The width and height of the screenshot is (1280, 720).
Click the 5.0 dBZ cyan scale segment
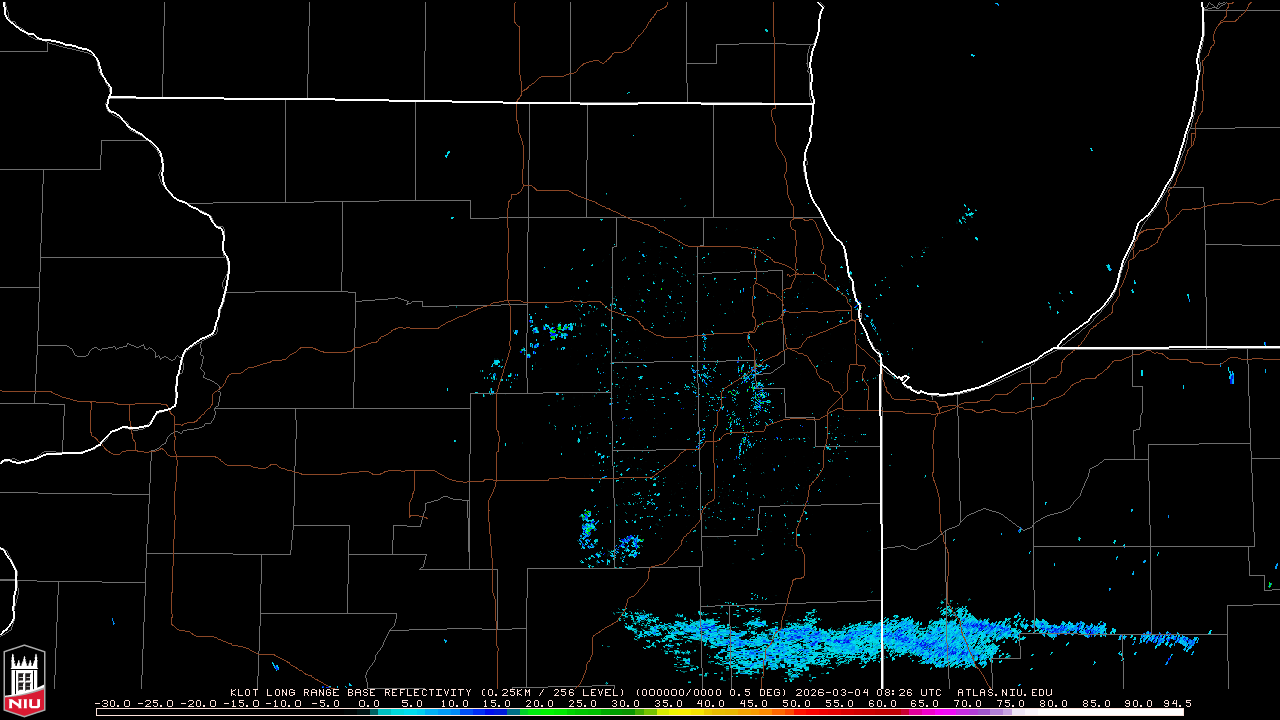(412, 712)
